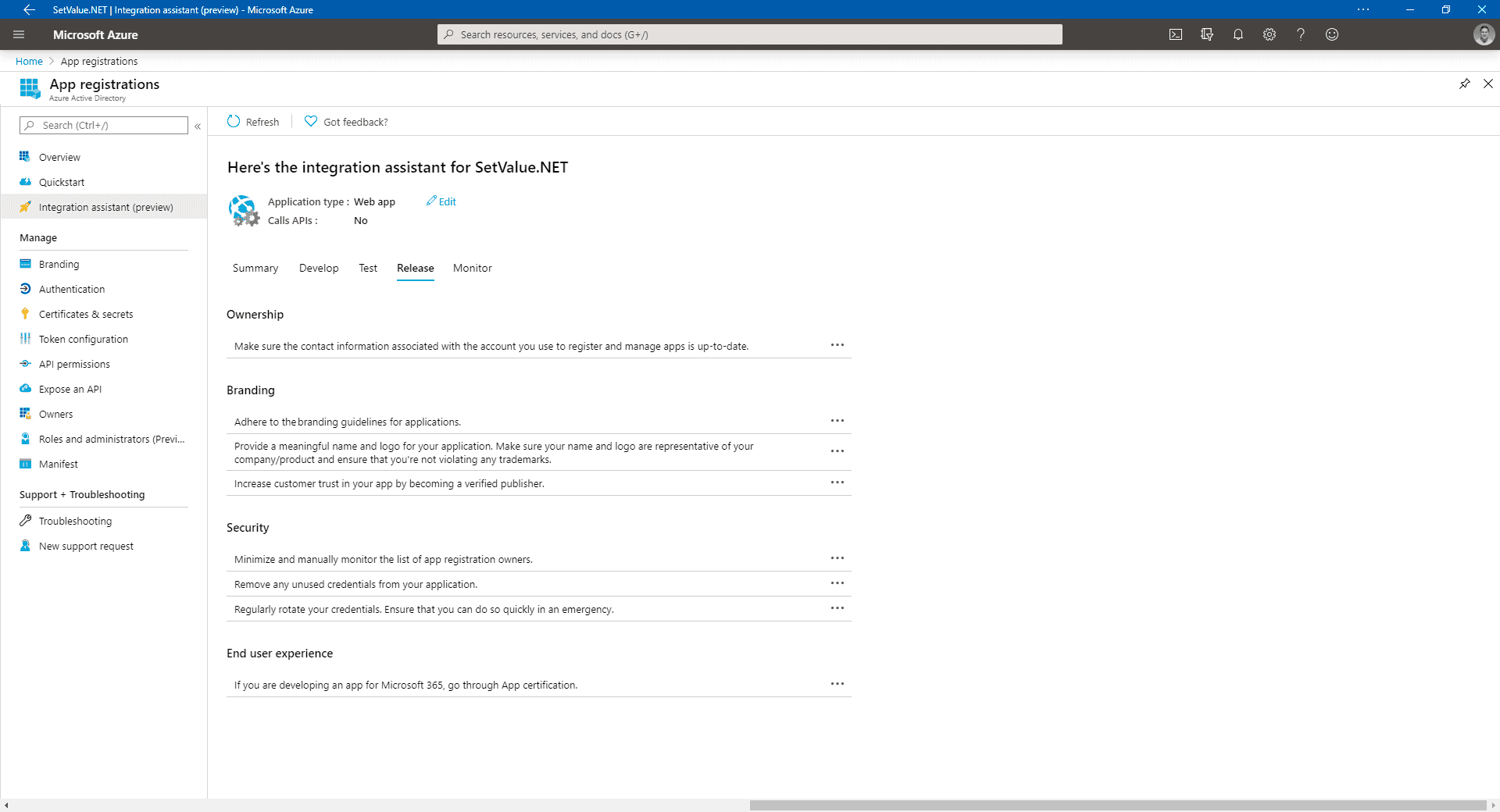Select the Release tab

(x=416, y=268)
